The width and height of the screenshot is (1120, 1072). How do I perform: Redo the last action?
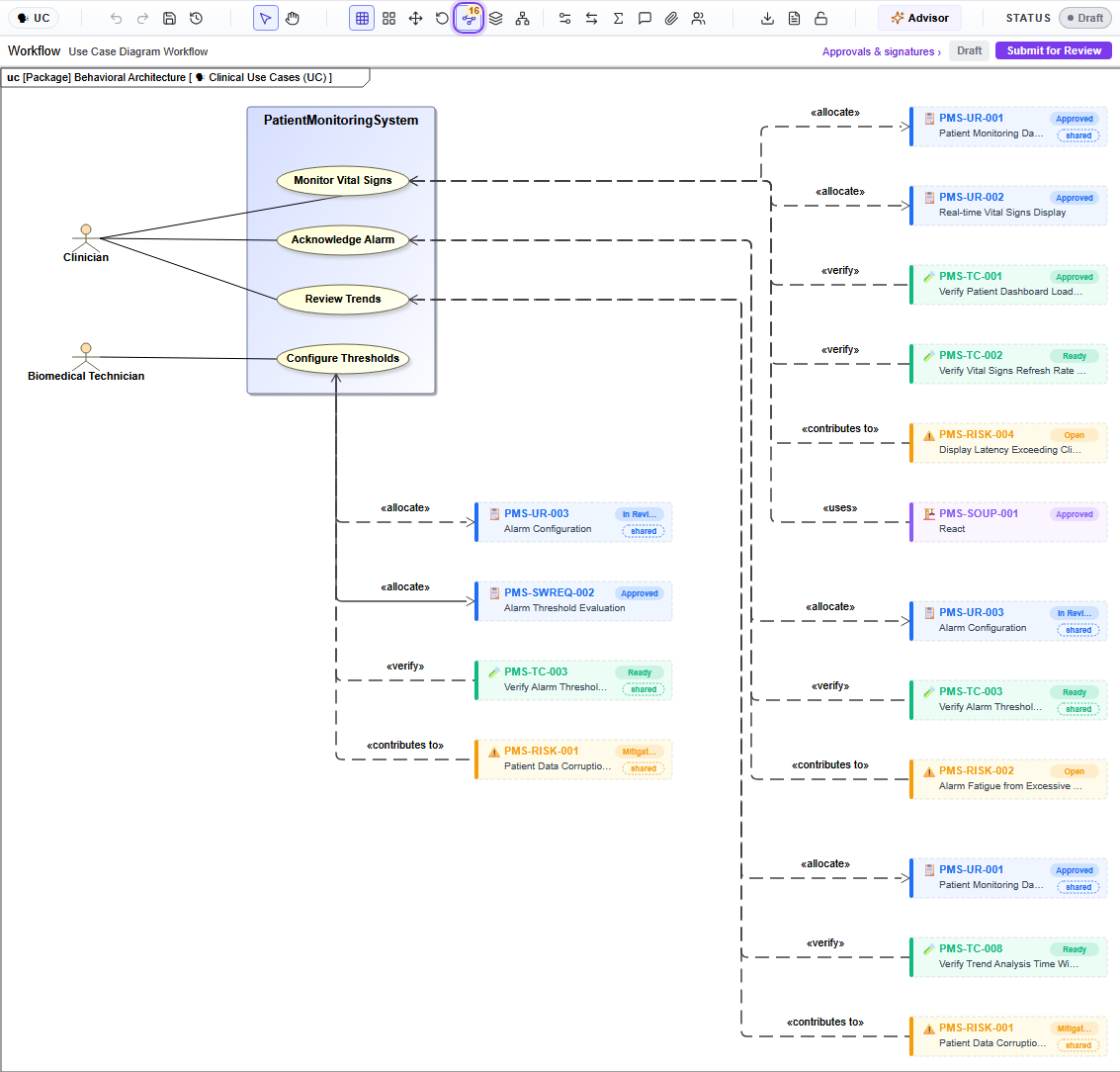click(x=143, y=19)
